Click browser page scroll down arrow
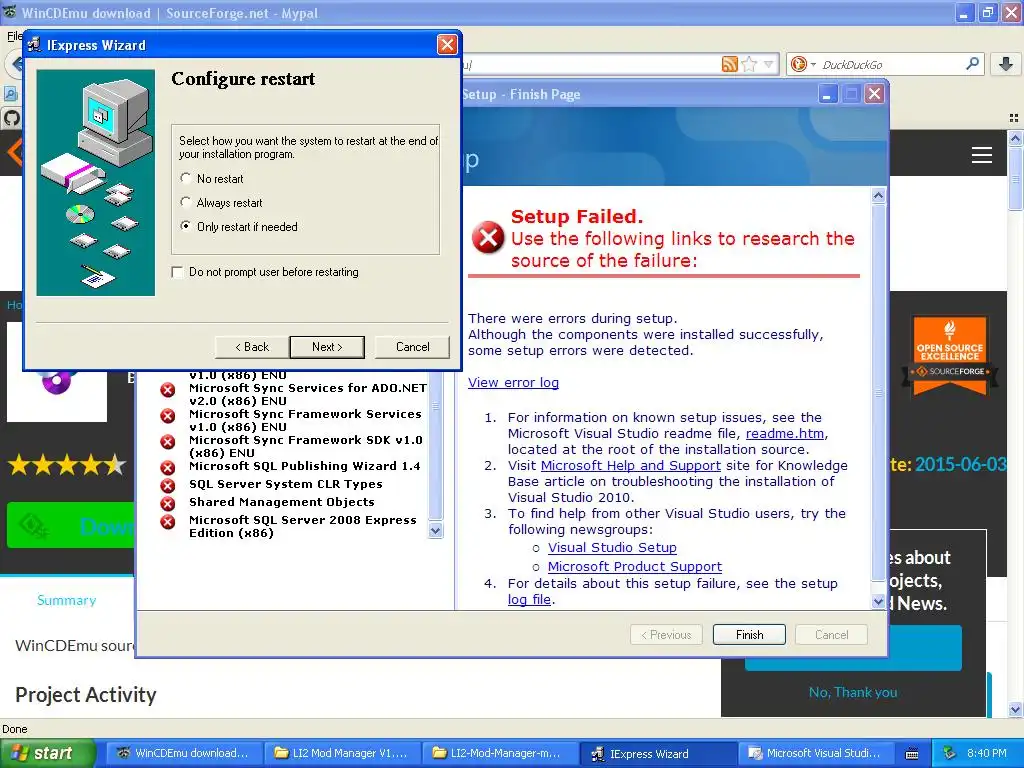Image resolution: width=1024 pixels, height=768 pixels. tap(1015, 709)
